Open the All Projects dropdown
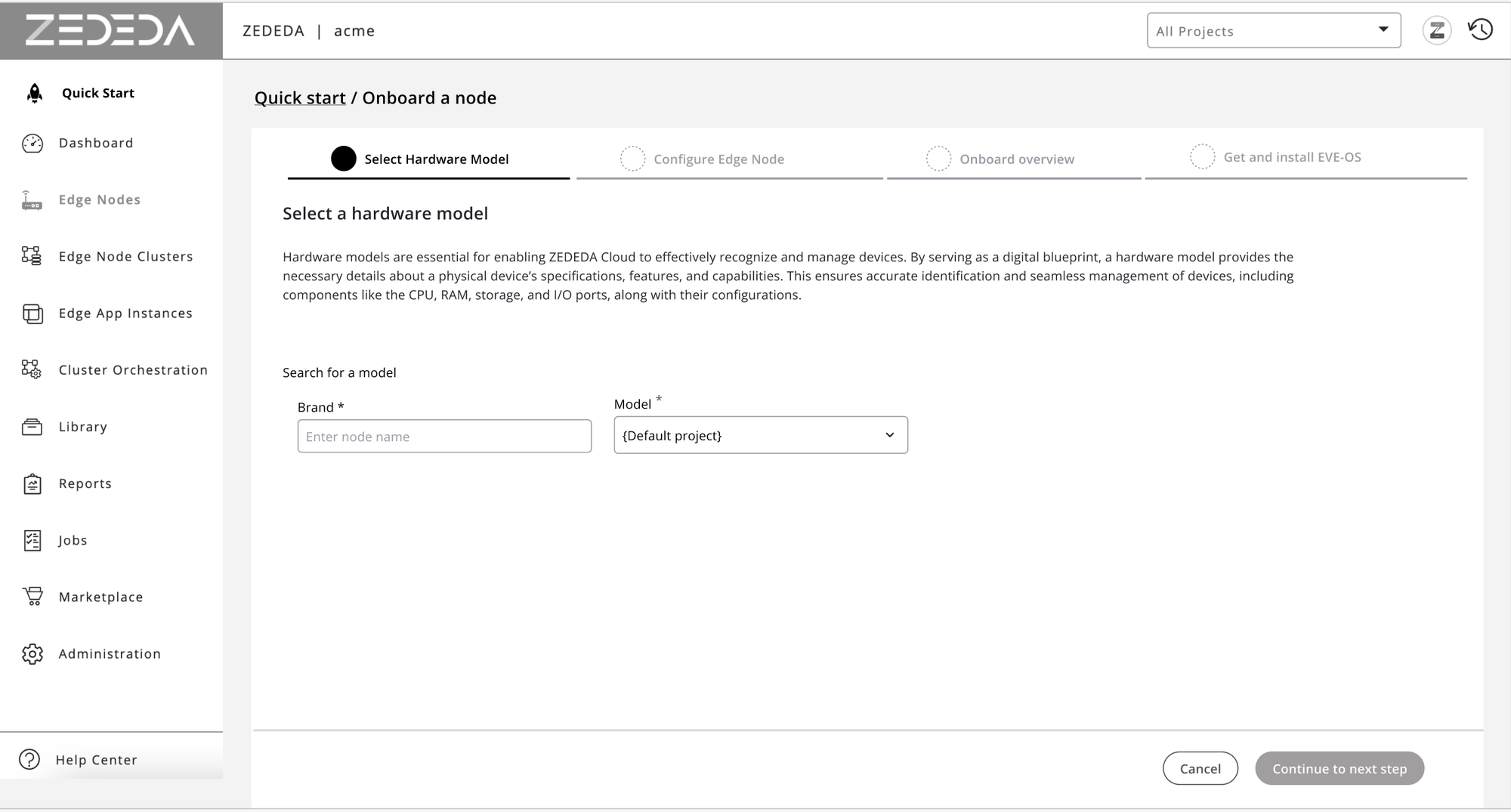 1274,30
